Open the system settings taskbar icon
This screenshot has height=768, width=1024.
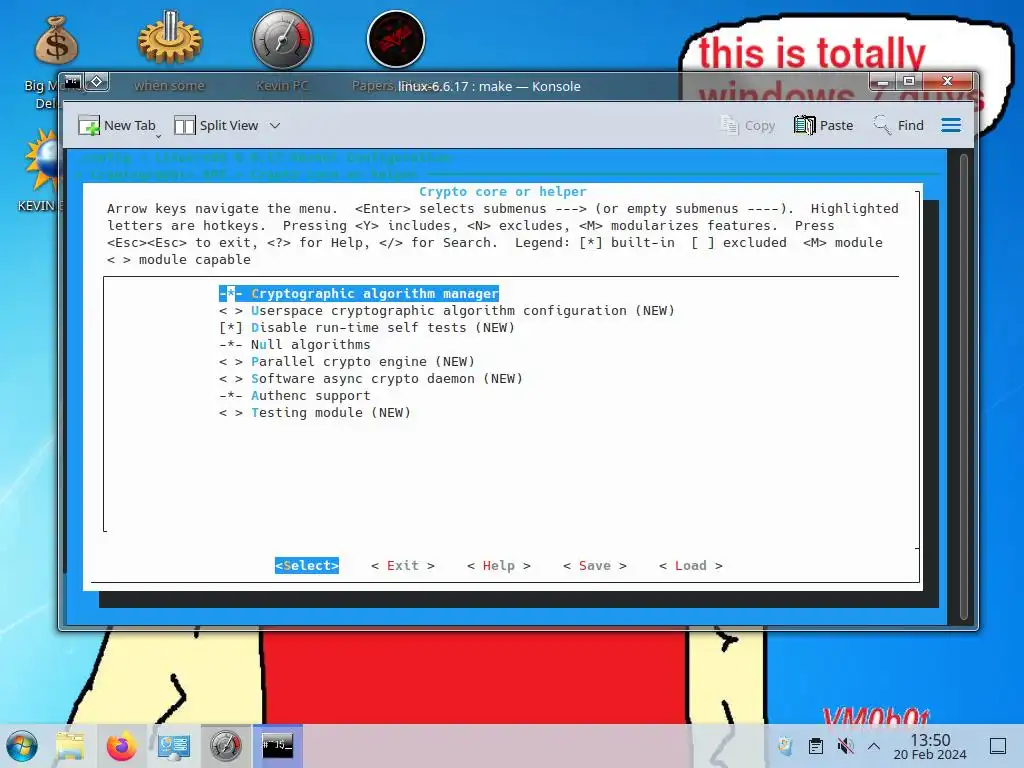(x=174, y=746)
